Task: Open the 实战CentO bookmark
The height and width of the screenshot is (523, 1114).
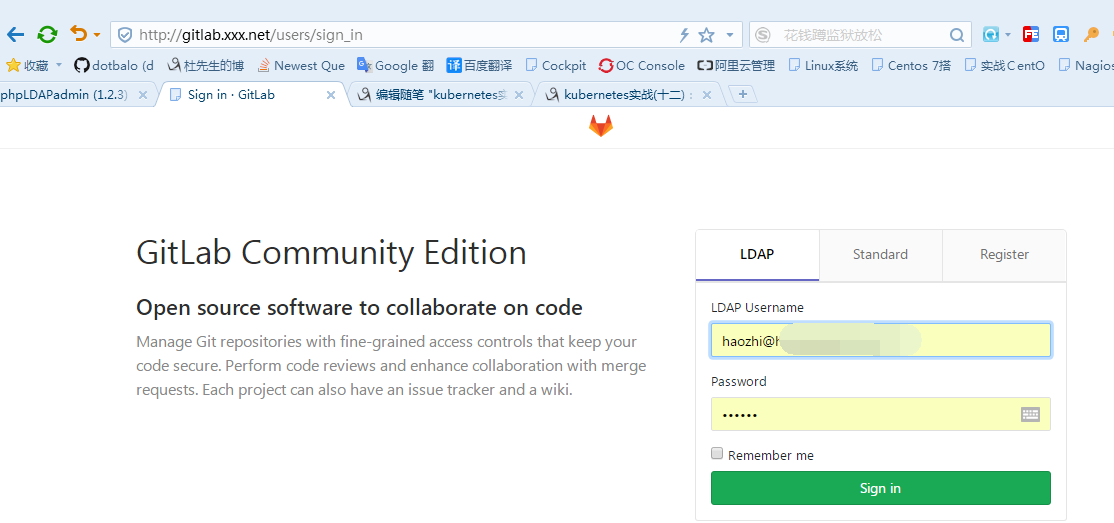Action: [x=1004, y=65]
